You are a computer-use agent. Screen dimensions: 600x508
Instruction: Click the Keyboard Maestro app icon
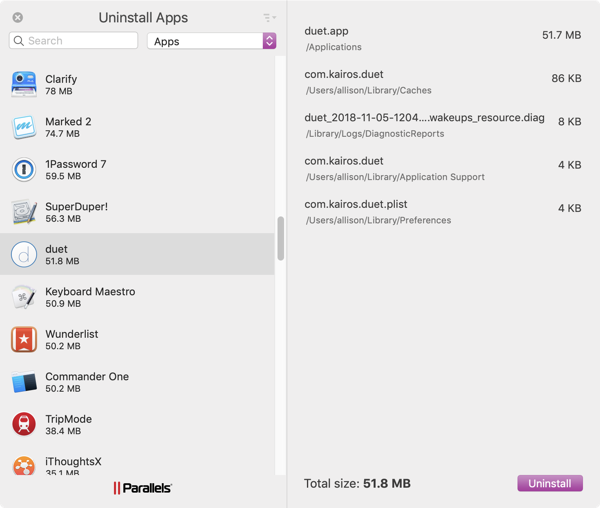coord(24,296)
